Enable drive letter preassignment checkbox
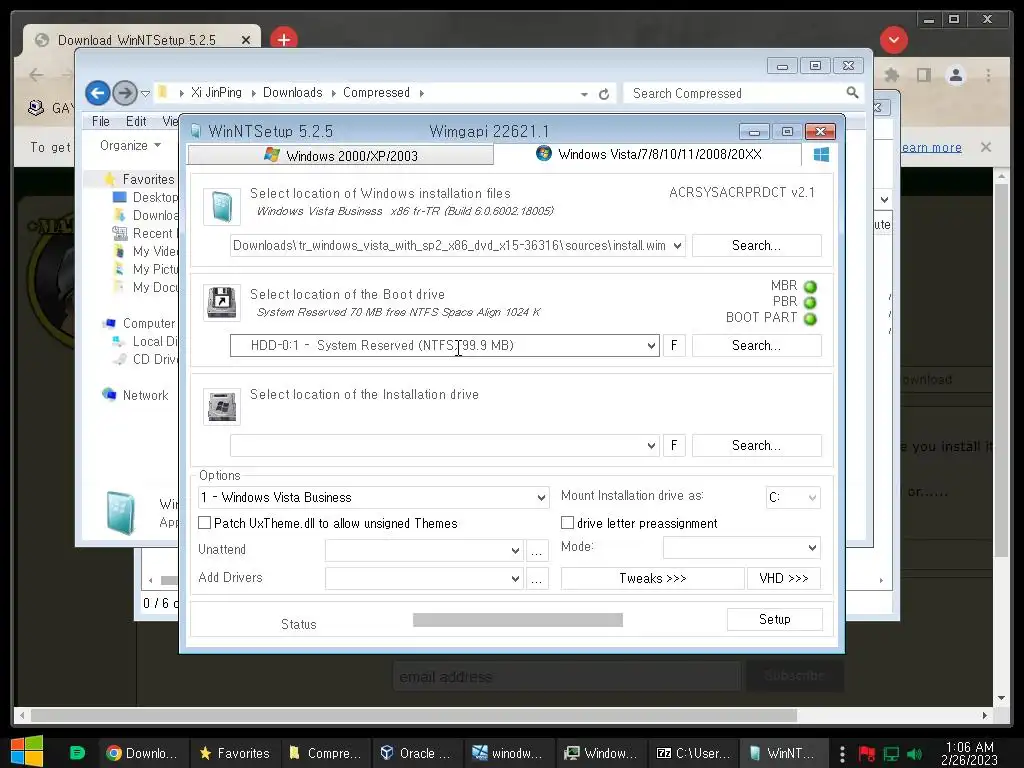This screenshot has width=1024, height=768. click(x=568, y=522)
